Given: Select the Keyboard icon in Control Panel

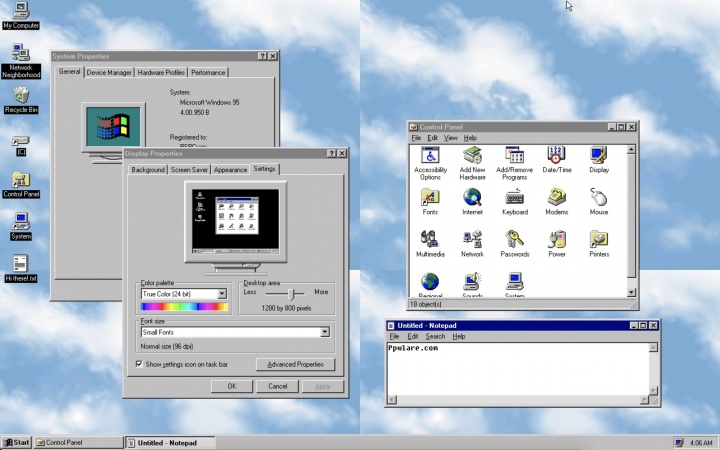Looking at the screenshot, I should click(x=515, y=198).
